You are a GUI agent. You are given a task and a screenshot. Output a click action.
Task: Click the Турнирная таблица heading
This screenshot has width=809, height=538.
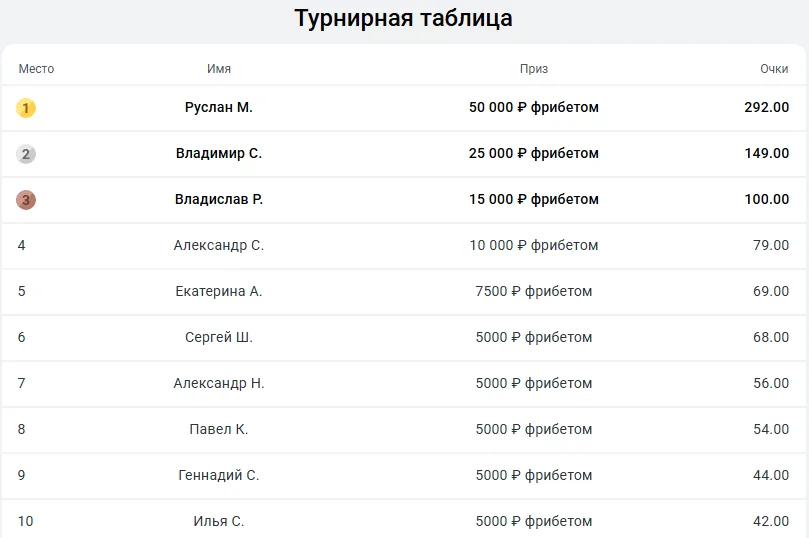click(403, 18)
